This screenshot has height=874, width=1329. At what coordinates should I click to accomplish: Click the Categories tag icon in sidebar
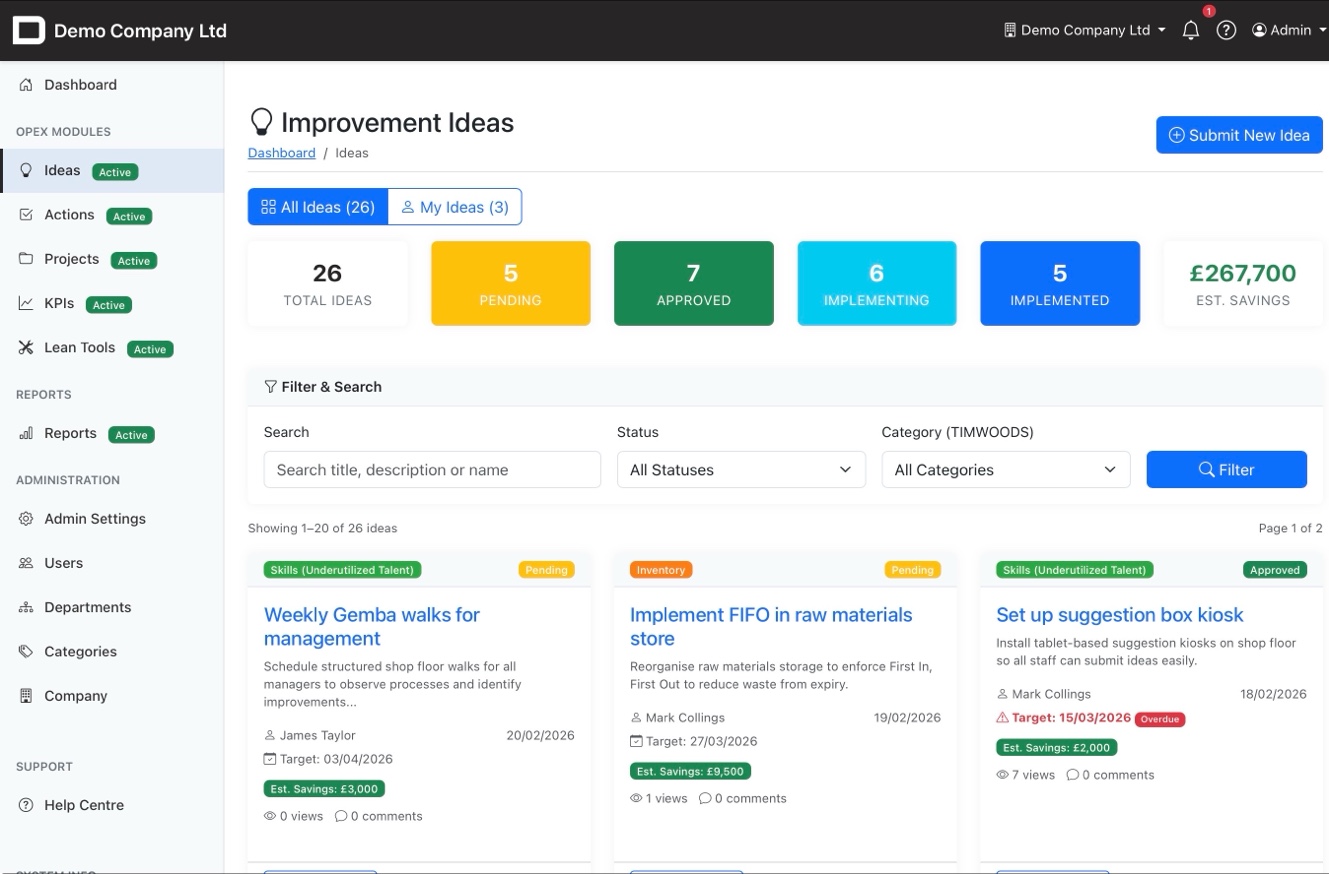(25, 651)
